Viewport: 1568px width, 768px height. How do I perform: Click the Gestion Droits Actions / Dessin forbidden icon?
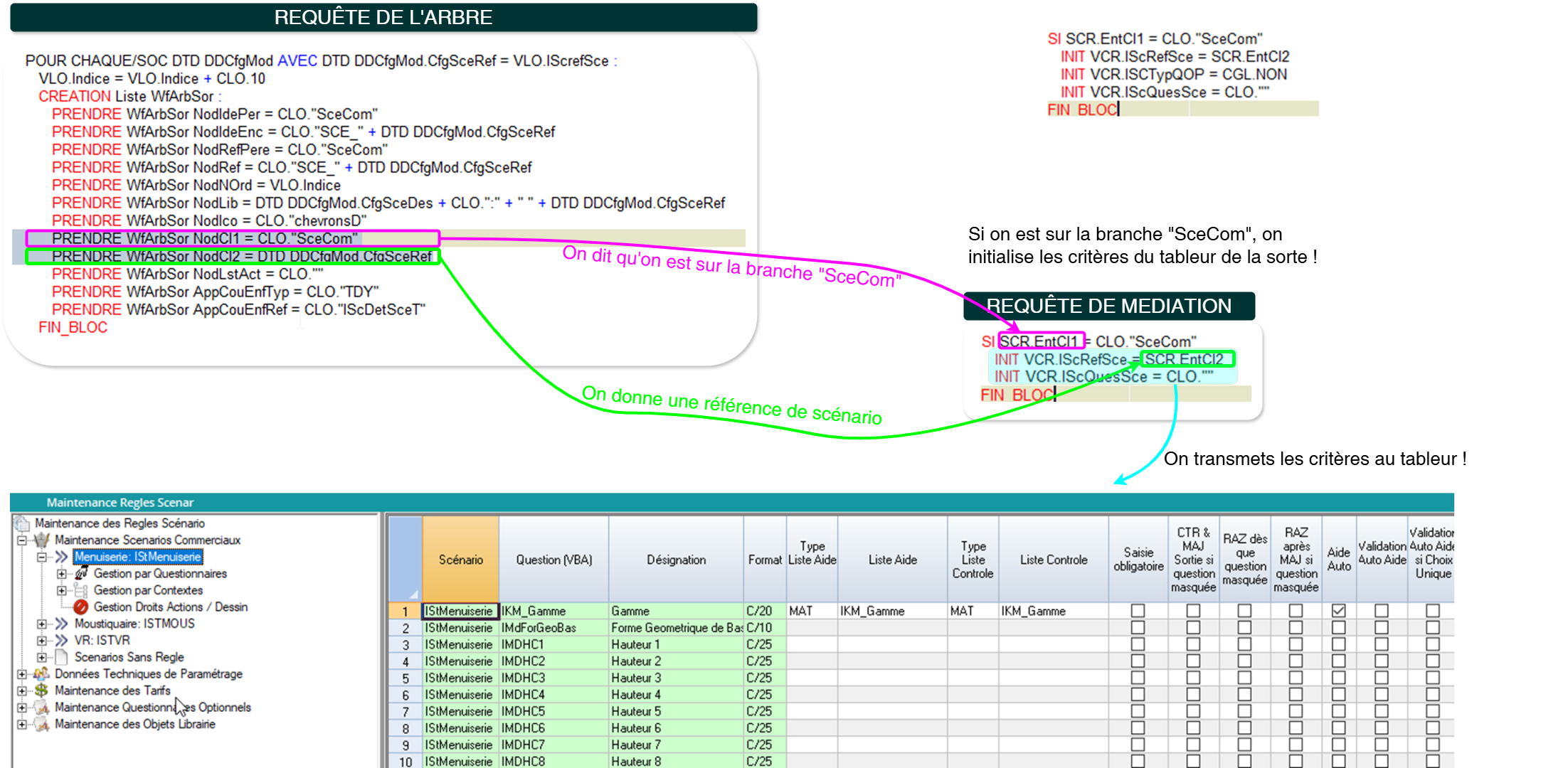80,607
